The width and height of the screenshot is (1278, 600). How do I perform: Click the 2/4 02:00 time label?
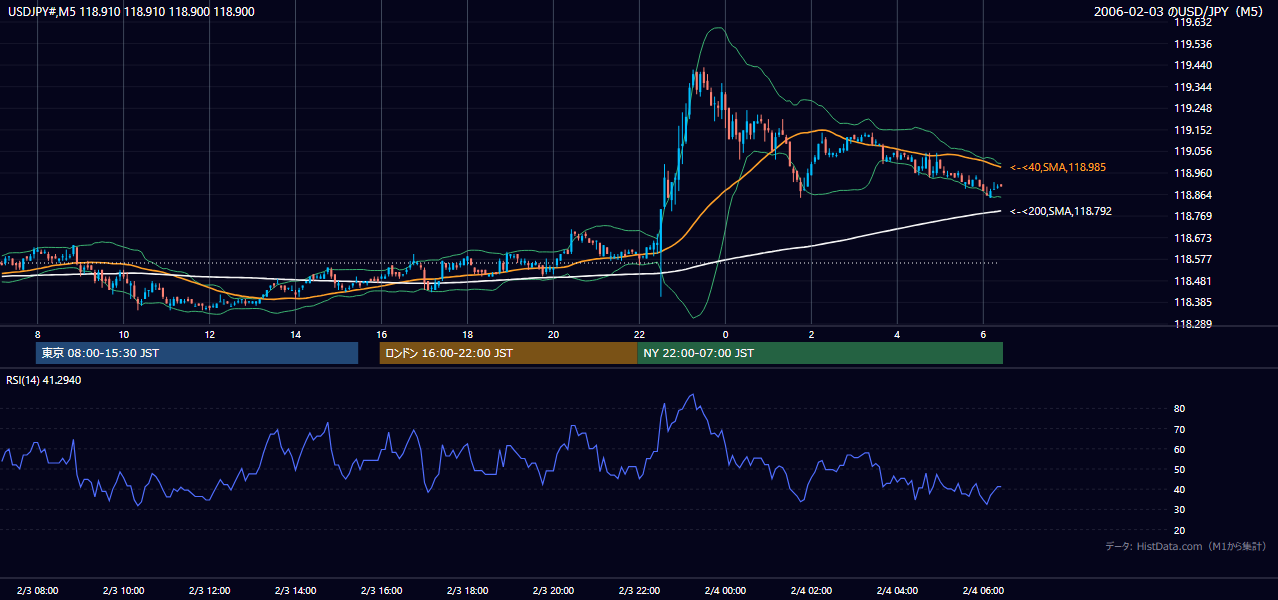click(x=811, y=590)
